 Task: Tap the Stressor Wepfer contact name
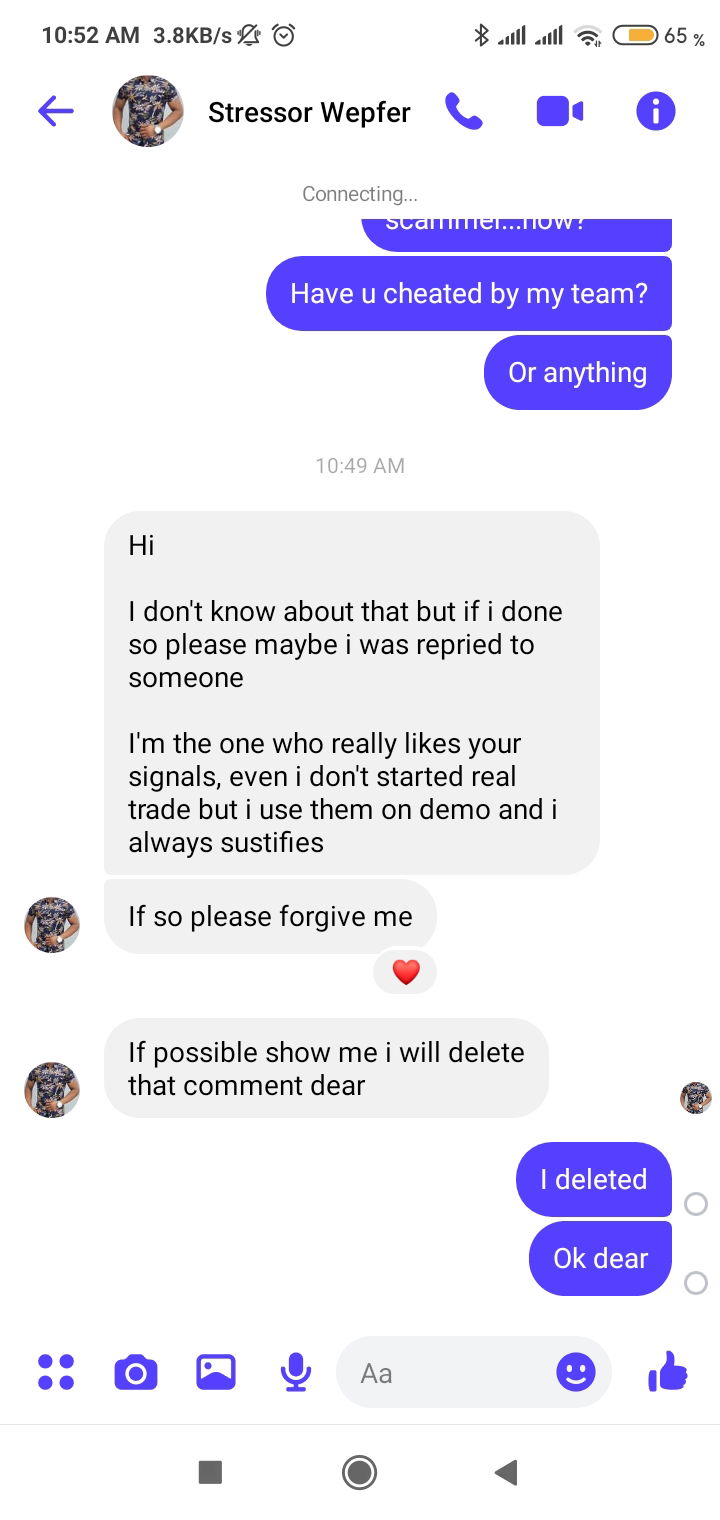tap(309, 112)
